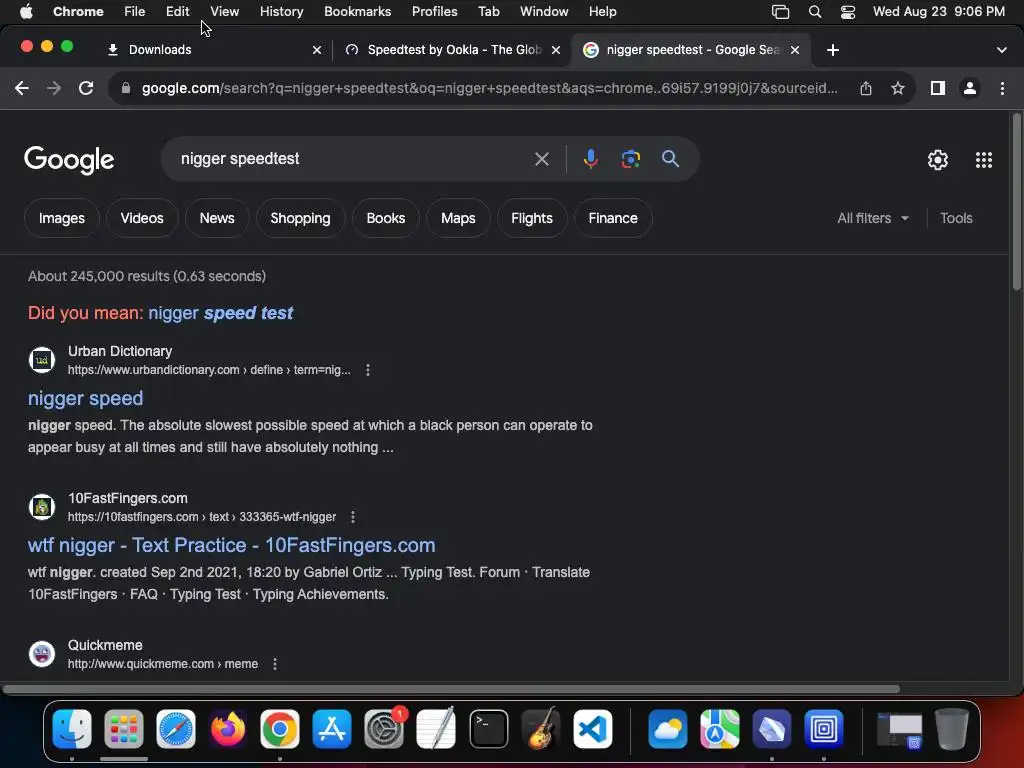Open Safari from the dock
Image resolution: width=1024 pixels, height=768 pixels.
(x=176, y=729)
